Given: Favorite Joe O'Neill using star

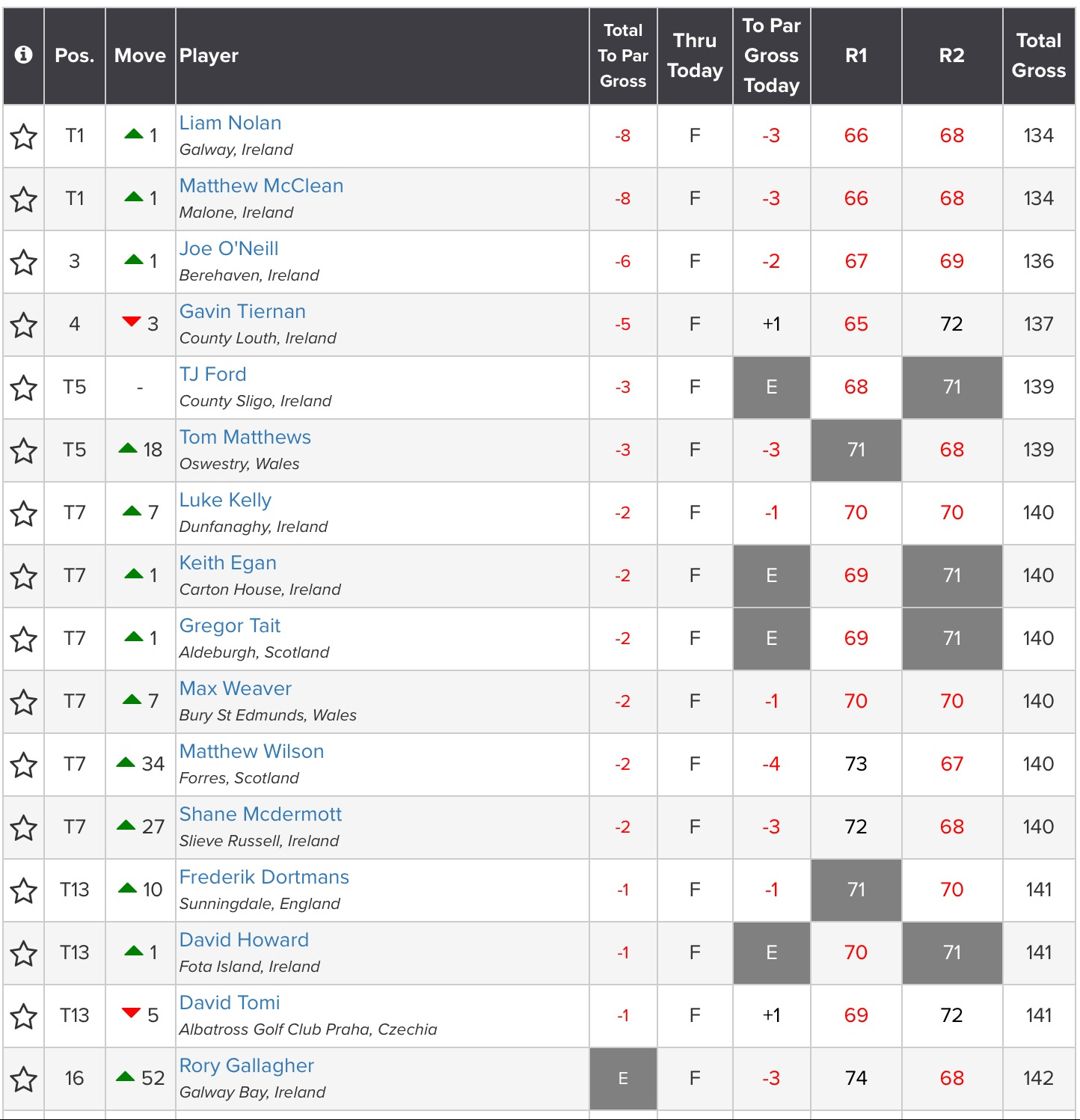Looking at the screenshot, I should [x=24, y=262].
